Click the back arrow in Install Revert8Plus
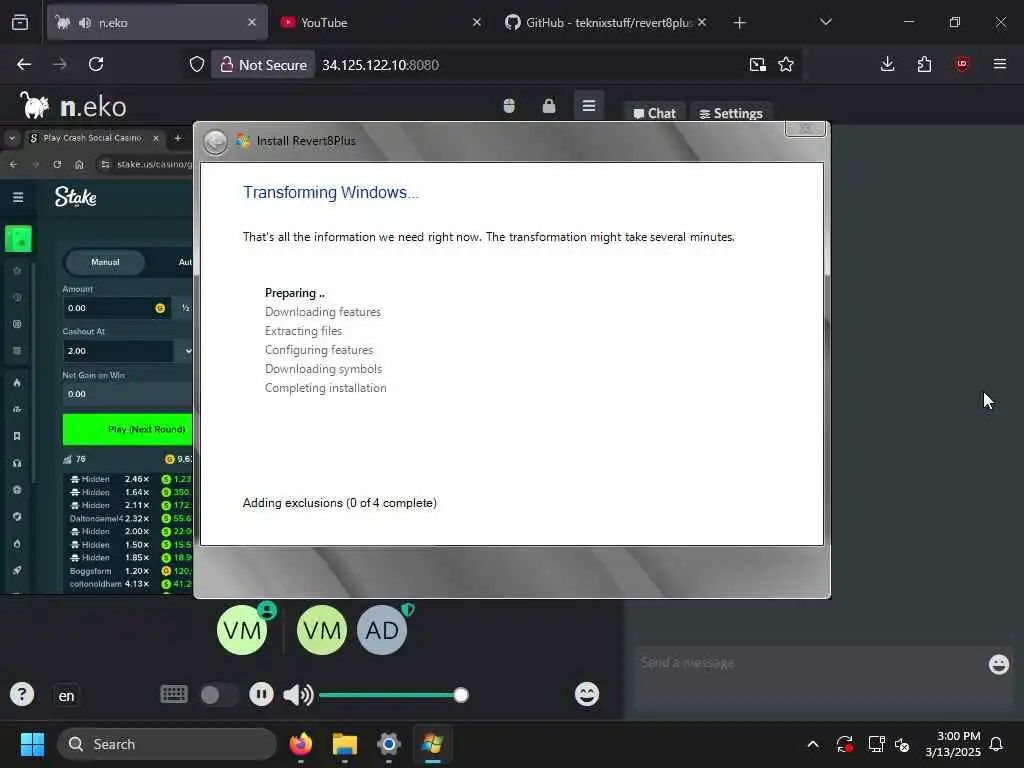This screenshot has height=768, width=1024. point(216,141)
